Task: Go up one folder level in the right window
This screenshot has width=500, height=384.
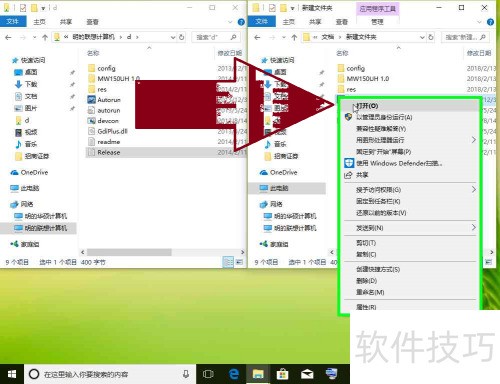Action: [x=294, y=37]
